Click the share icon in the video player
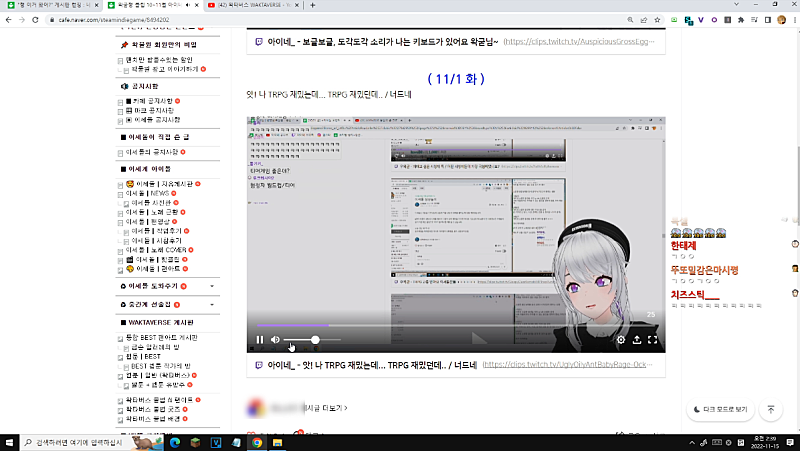Screen dimensions: 800x451 [637, 339]
